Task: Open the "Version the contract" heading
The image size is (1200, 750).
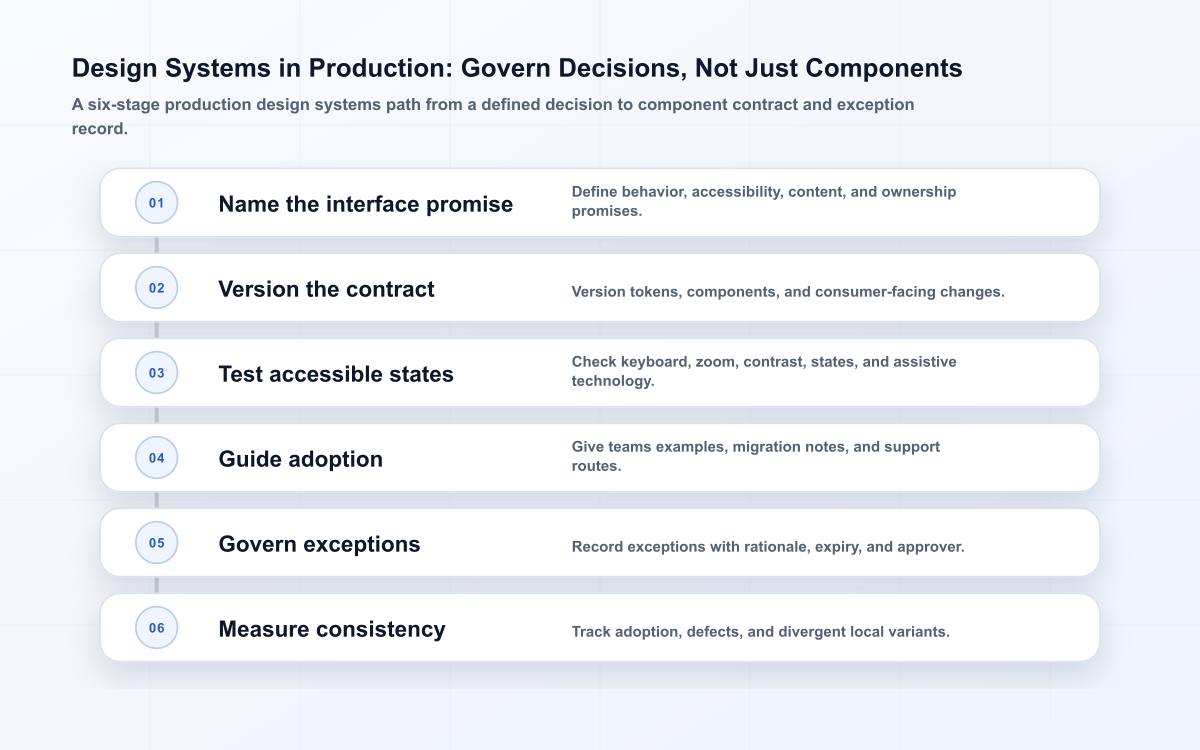Action: 326,289
